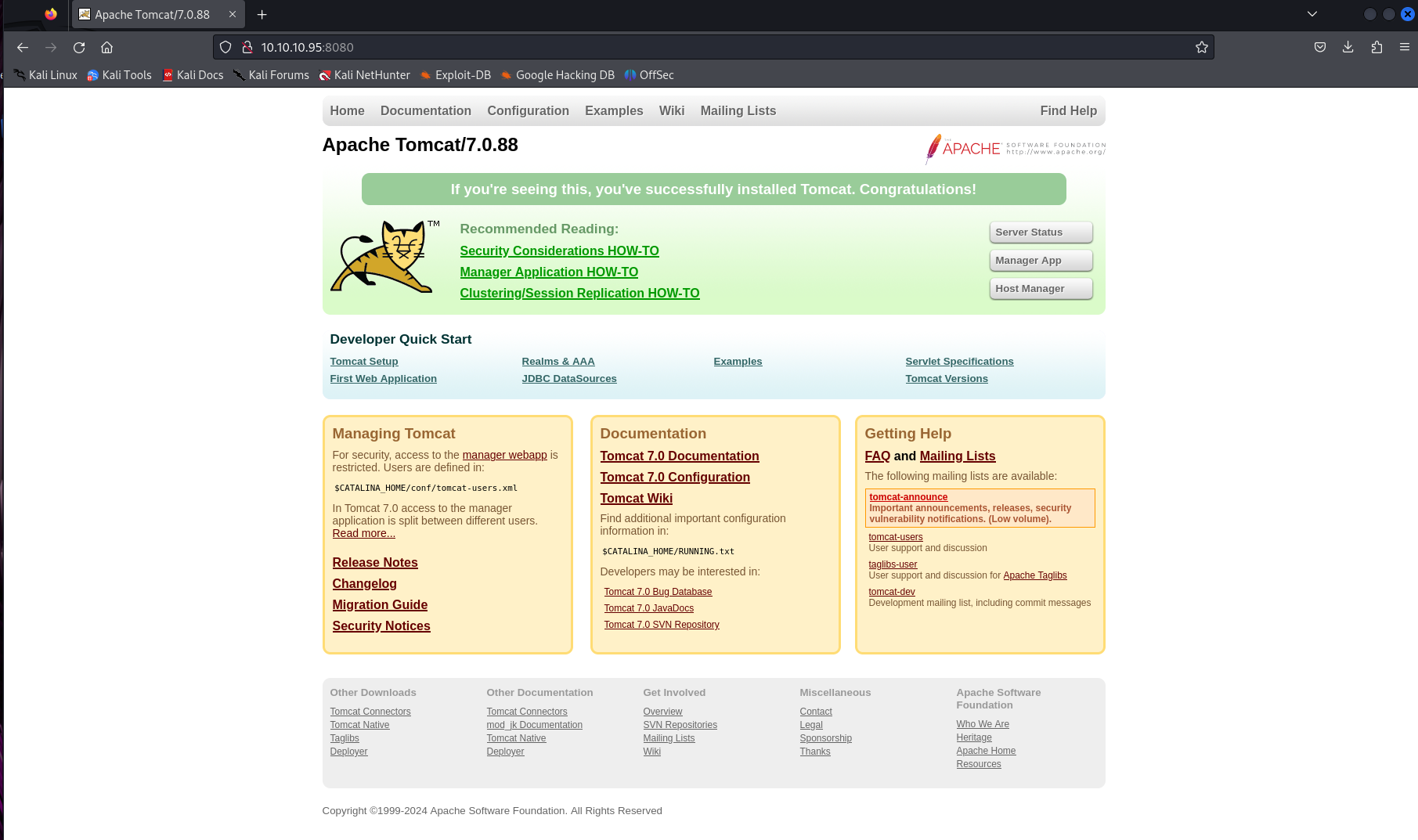The height and width of the screenshot is (840, 1418).
Task: Open the Save to Pocket icon
Action: pyautogui.click(x=1319, y=48)
